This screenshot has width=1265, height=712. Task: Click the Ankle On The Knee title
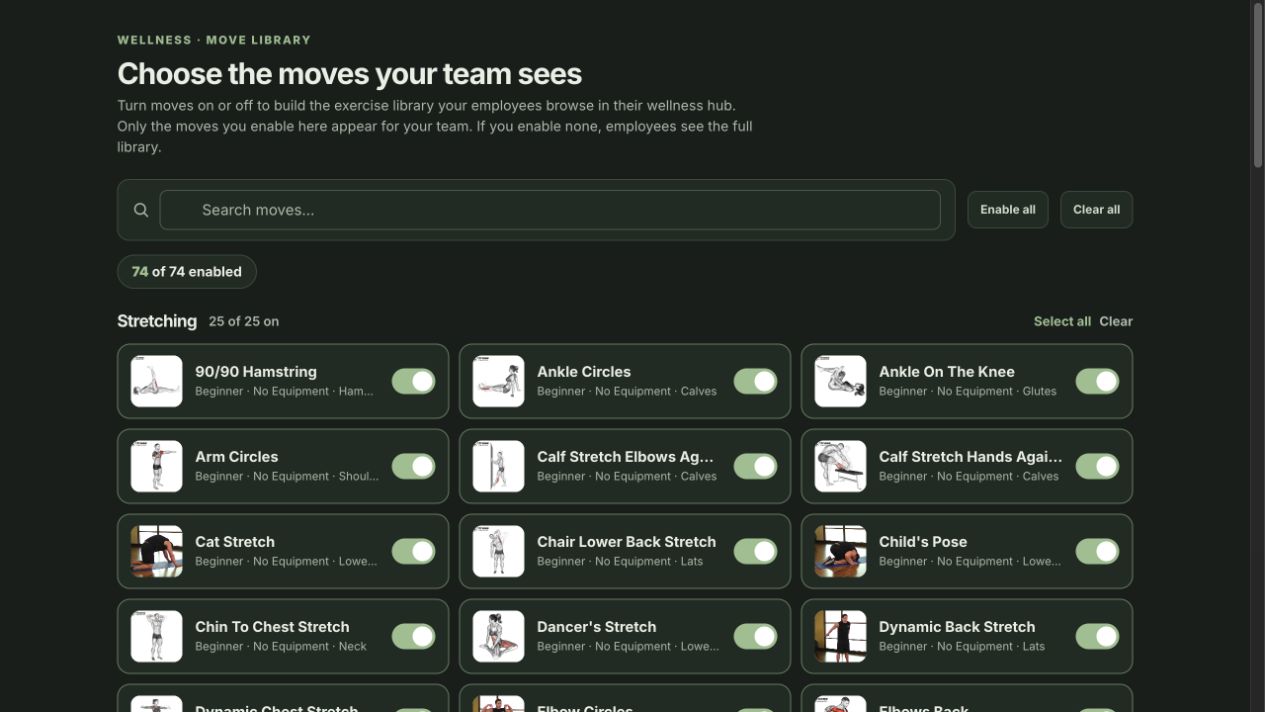point(947,372)
